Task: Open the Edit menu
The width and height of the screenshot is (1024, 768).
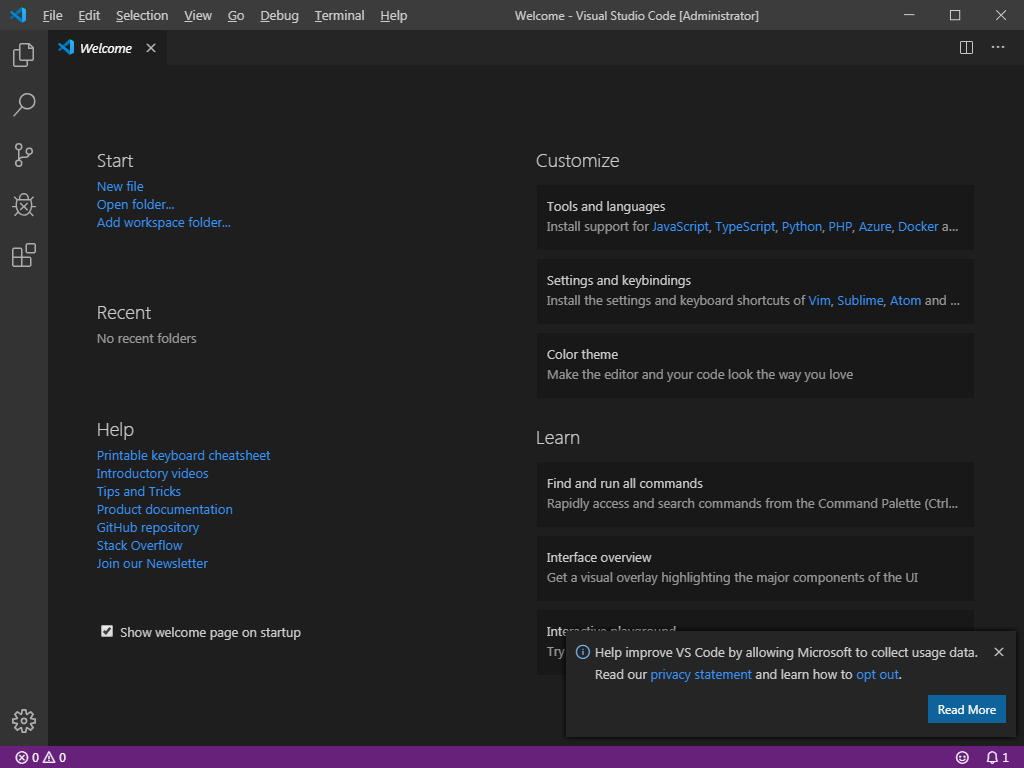Action: coord(89,15)
